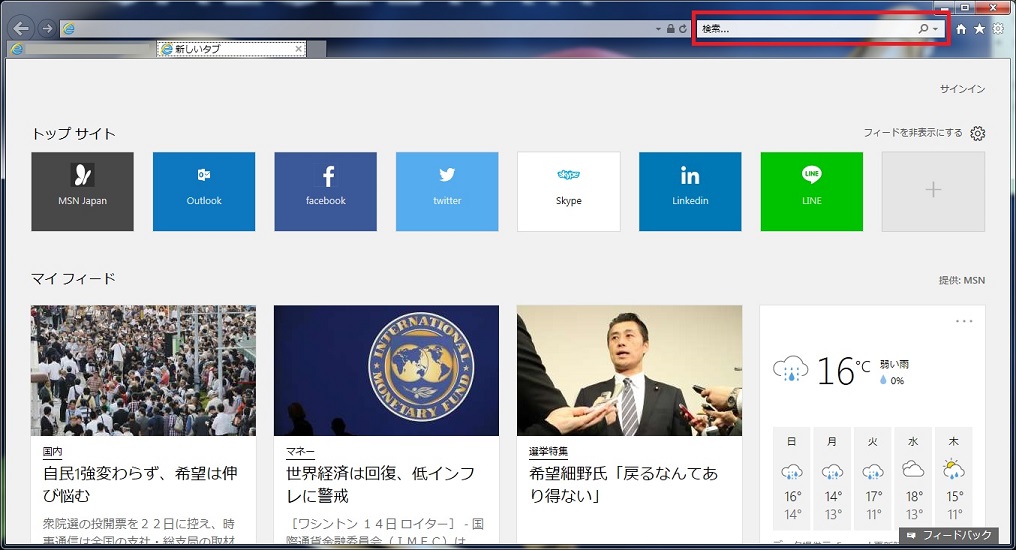Click the マネー category label

(300, 452)
